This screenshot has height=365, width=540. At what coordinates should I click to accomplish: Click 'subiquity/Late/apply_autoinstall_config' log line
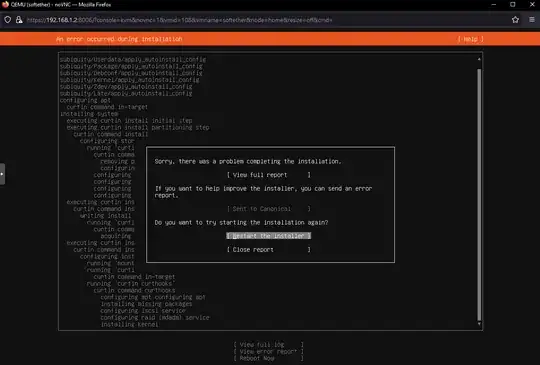(126, 93)
